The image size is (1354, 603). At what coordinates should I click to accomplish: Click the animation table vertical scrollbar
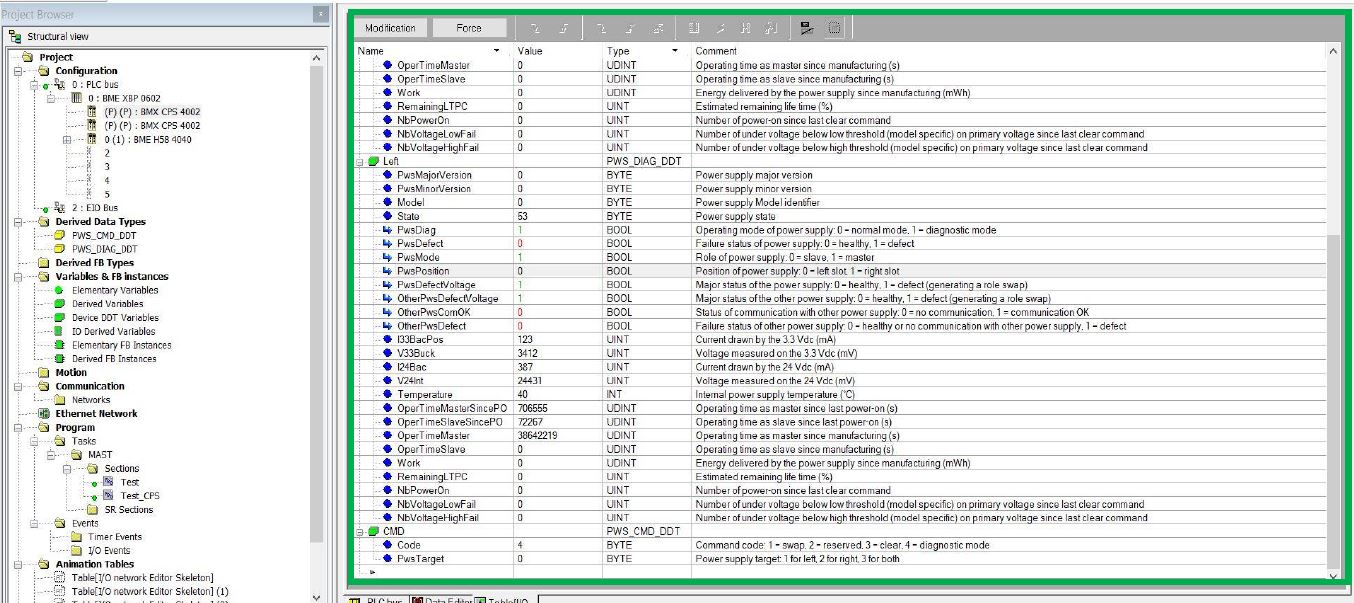1333,312
